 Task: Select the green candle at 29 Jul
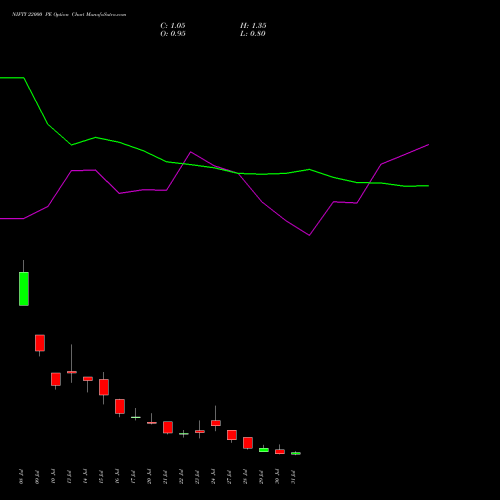point(264,450)
